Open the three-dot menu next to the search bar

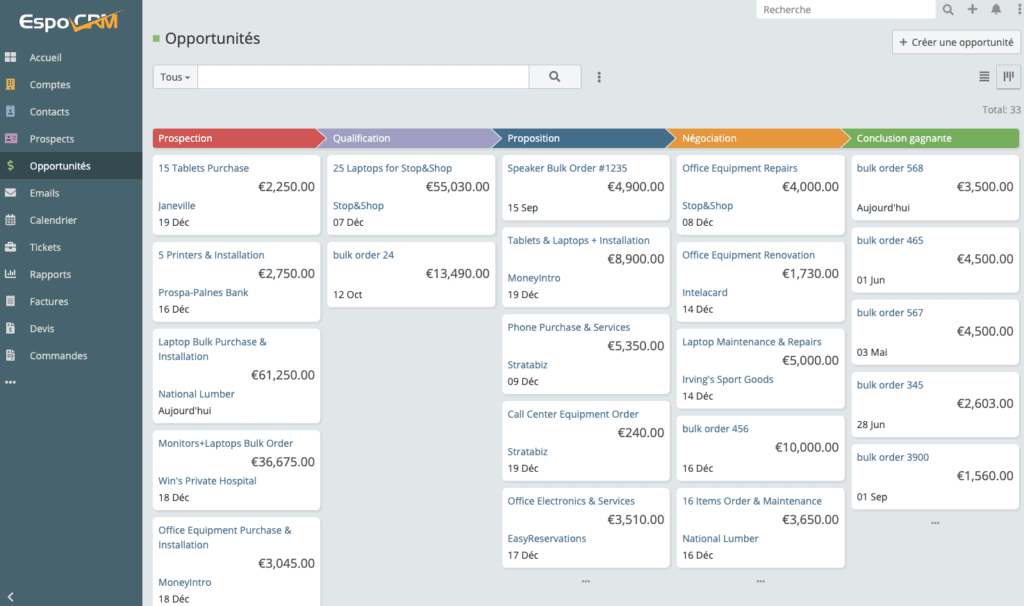coord(598,76)
